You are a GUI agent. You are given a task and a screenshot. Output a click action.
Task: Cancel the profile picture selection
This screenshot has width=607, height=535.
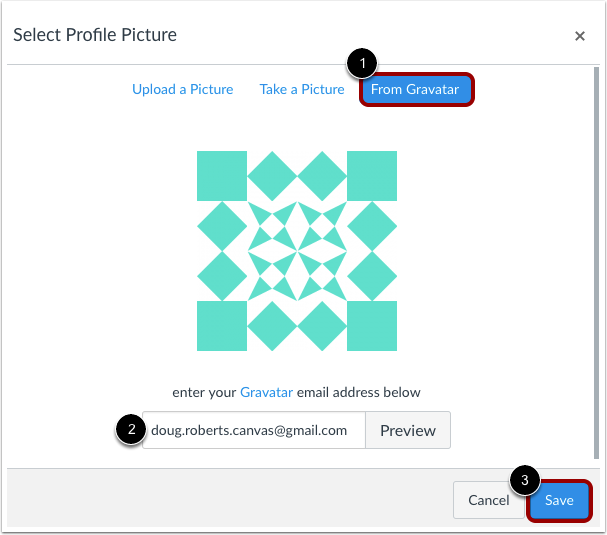(489, 500)
